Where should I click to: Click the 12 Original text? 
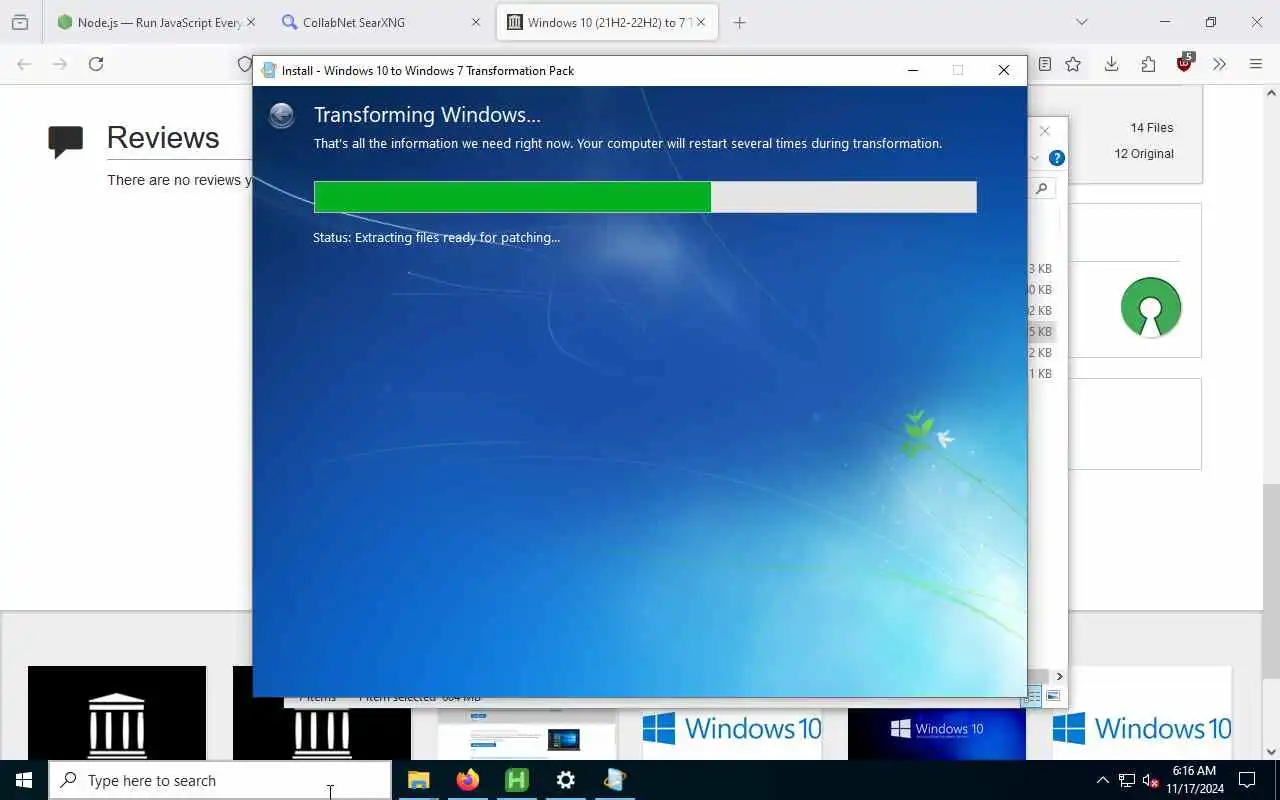[1144, 154]
